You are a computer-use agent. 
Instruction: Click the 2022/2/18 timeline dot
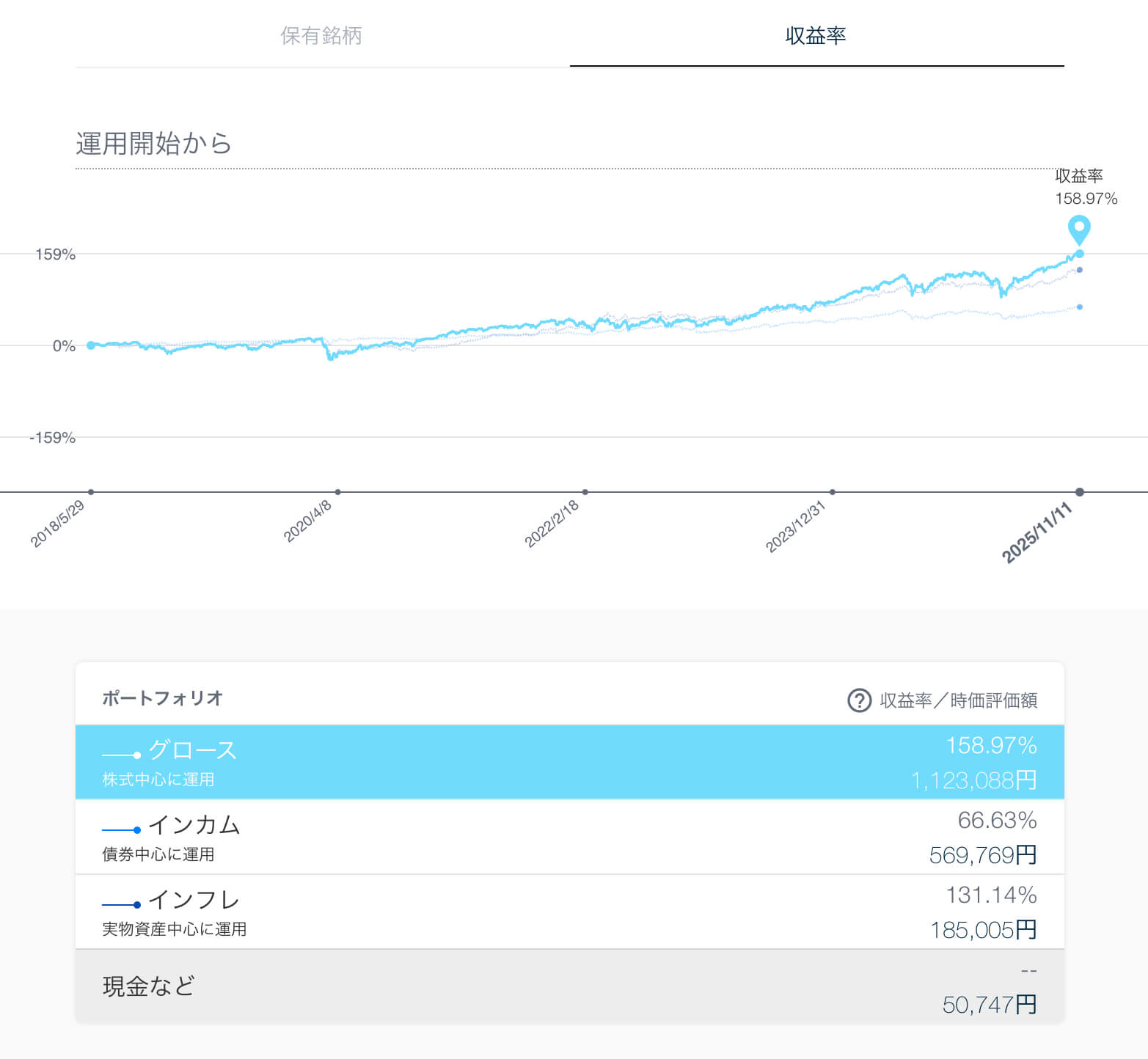pos(585,492)
